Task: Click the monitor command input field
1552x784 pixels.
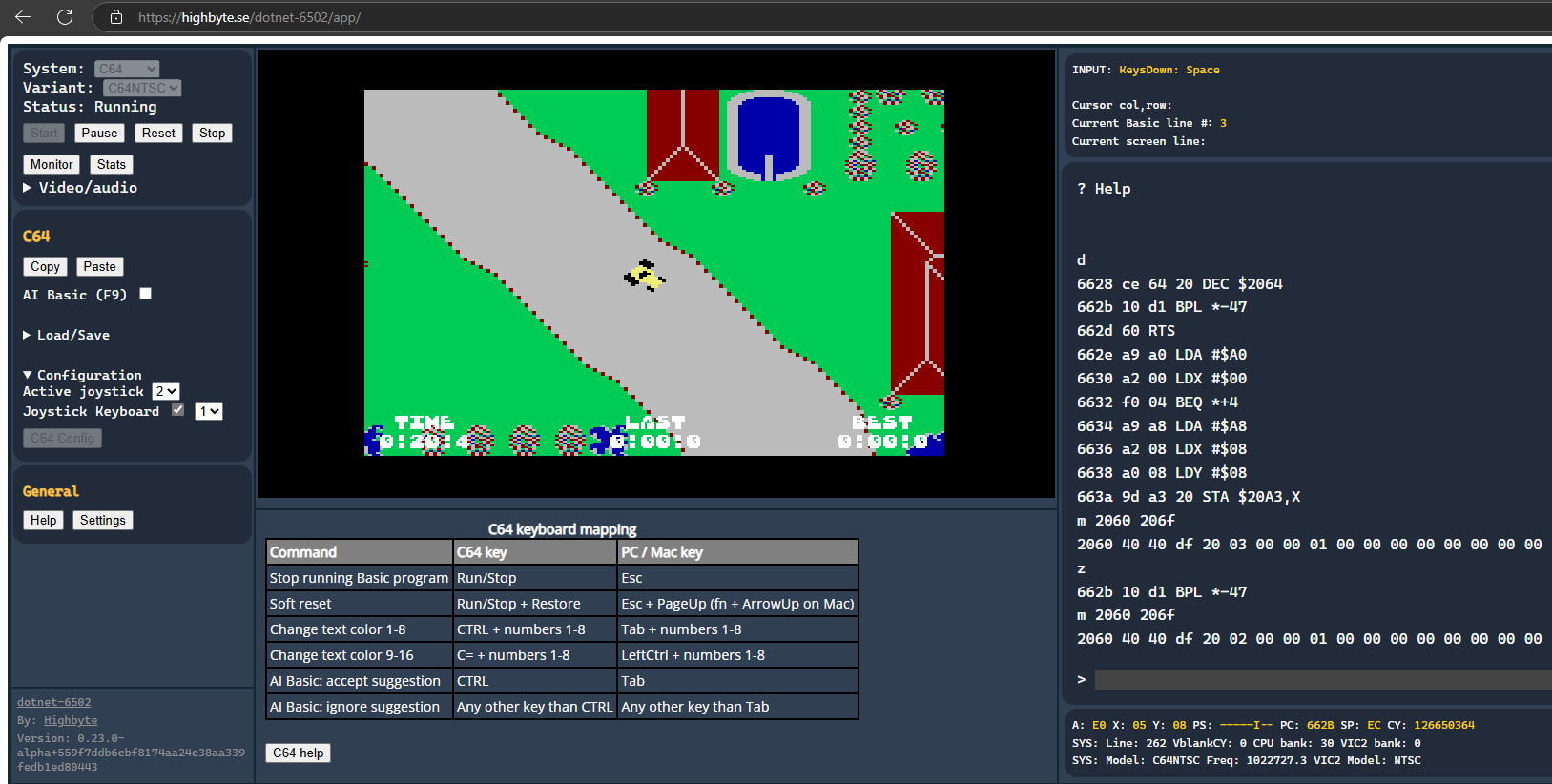Action: (1323, 679)
